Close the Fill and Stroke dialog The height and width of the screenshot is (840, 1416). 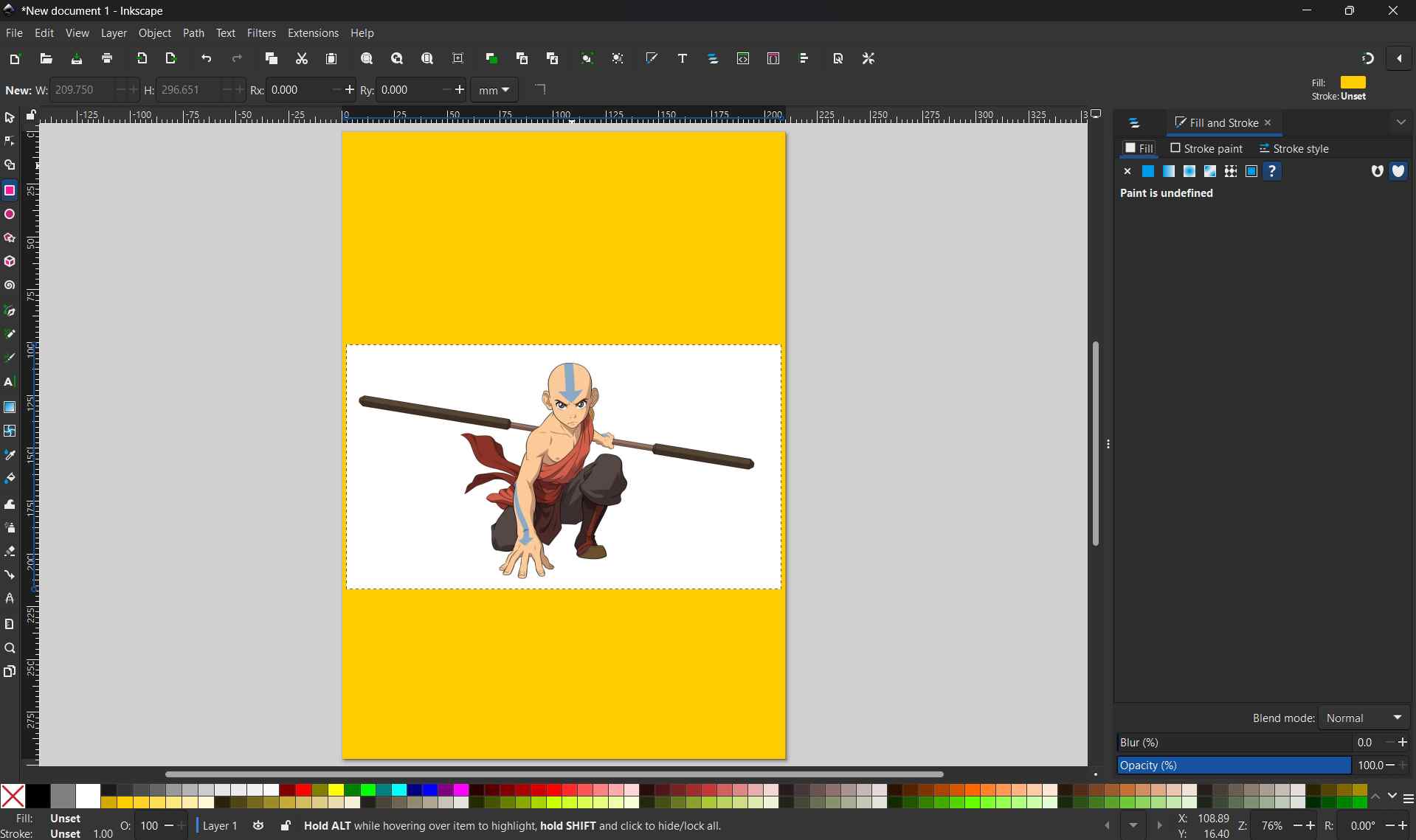1268,122
